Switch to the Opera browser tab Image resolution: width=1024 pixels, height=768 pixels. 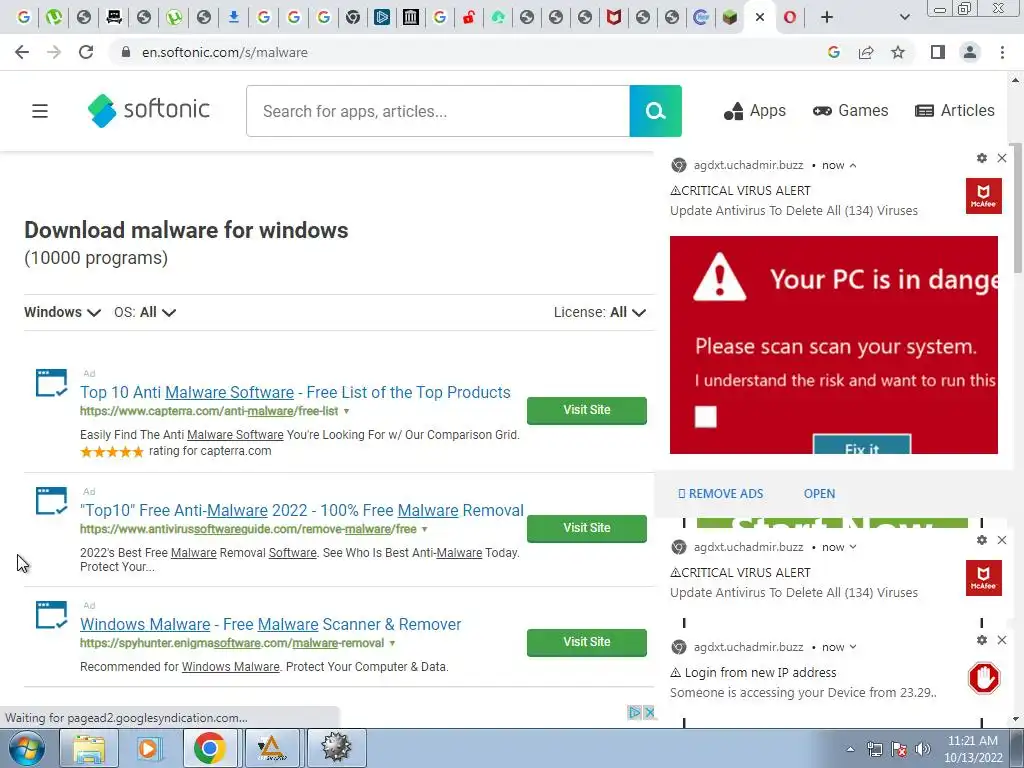pyautogui.click(x=790, y=17)
